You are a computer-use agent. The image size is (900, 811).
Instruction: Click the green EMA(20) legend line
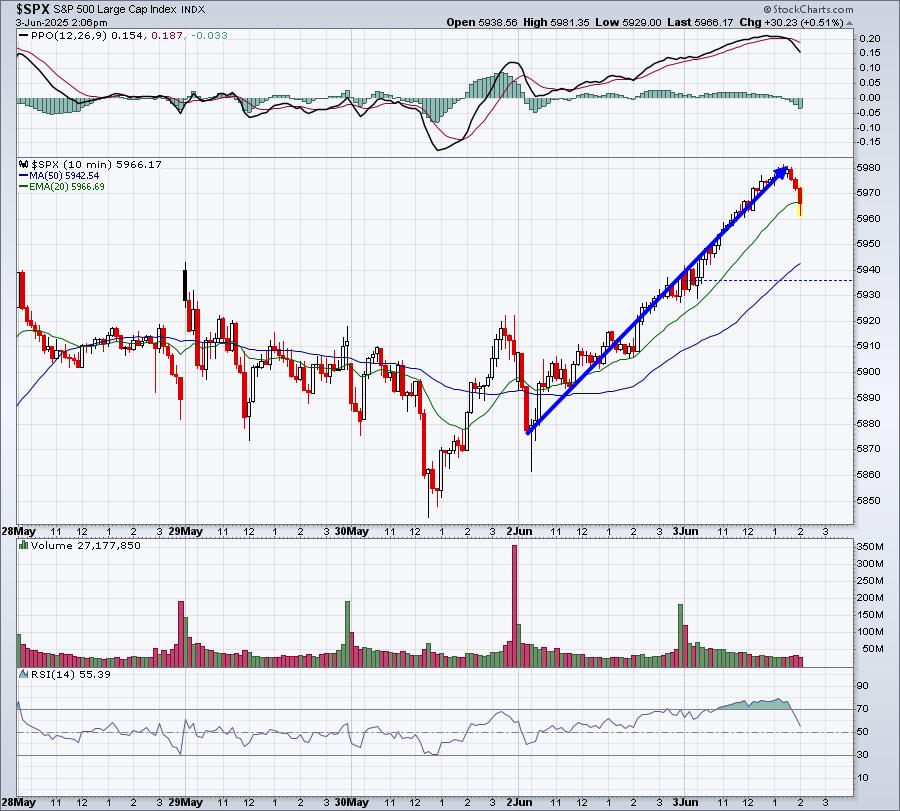click(24, 187)
